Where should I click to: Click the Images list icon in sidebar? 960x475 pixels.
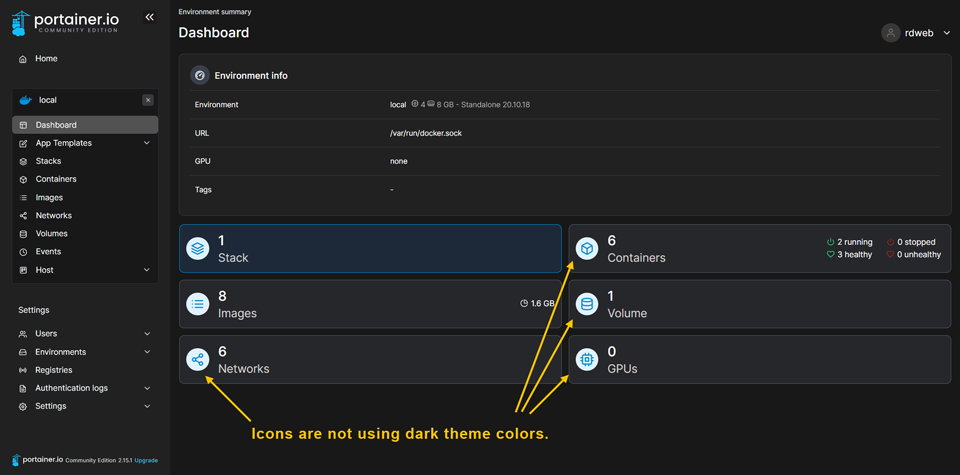point(23,198)
